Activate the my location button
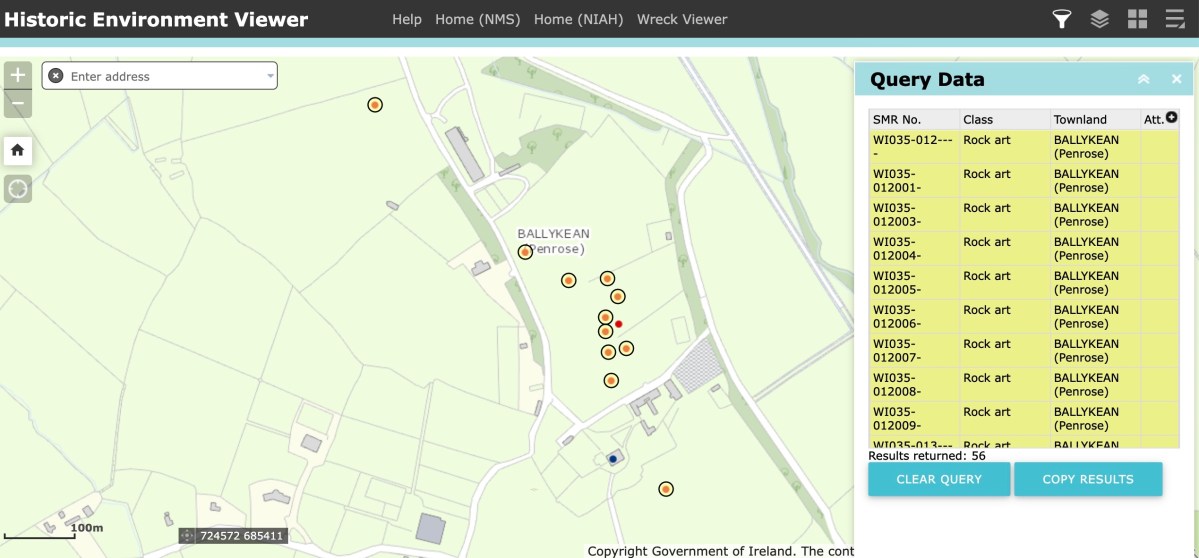This screenshot has height=558, width=1199. (18, 188)
